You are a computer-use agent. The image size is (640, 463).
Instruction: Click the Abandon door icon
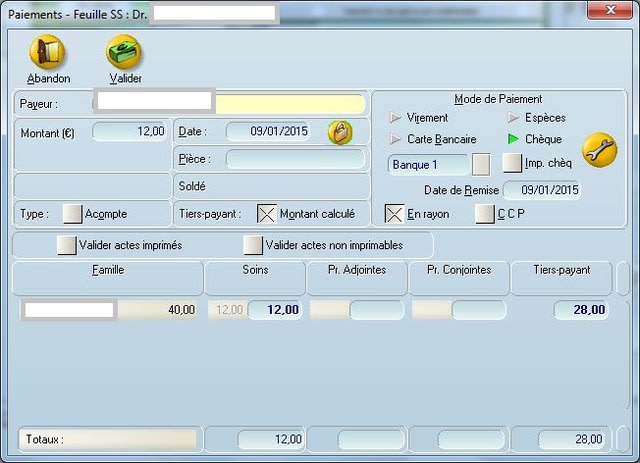pos(48,53)
